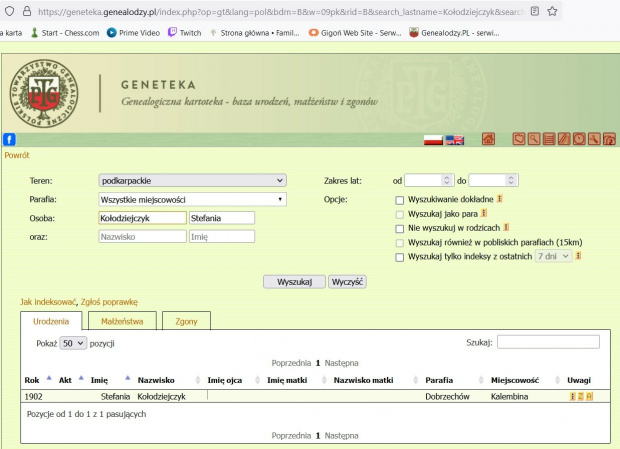The height and width of the screenshot is (449, 620).
Task: Open the Pokaż 50 entries dropdown
Action: pyautogui.click(x=73, y=343)
